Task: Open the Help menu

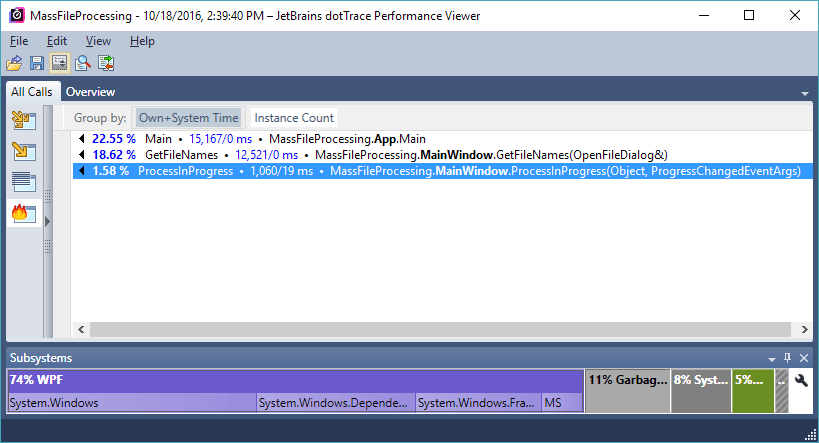Action: point(142,41)
